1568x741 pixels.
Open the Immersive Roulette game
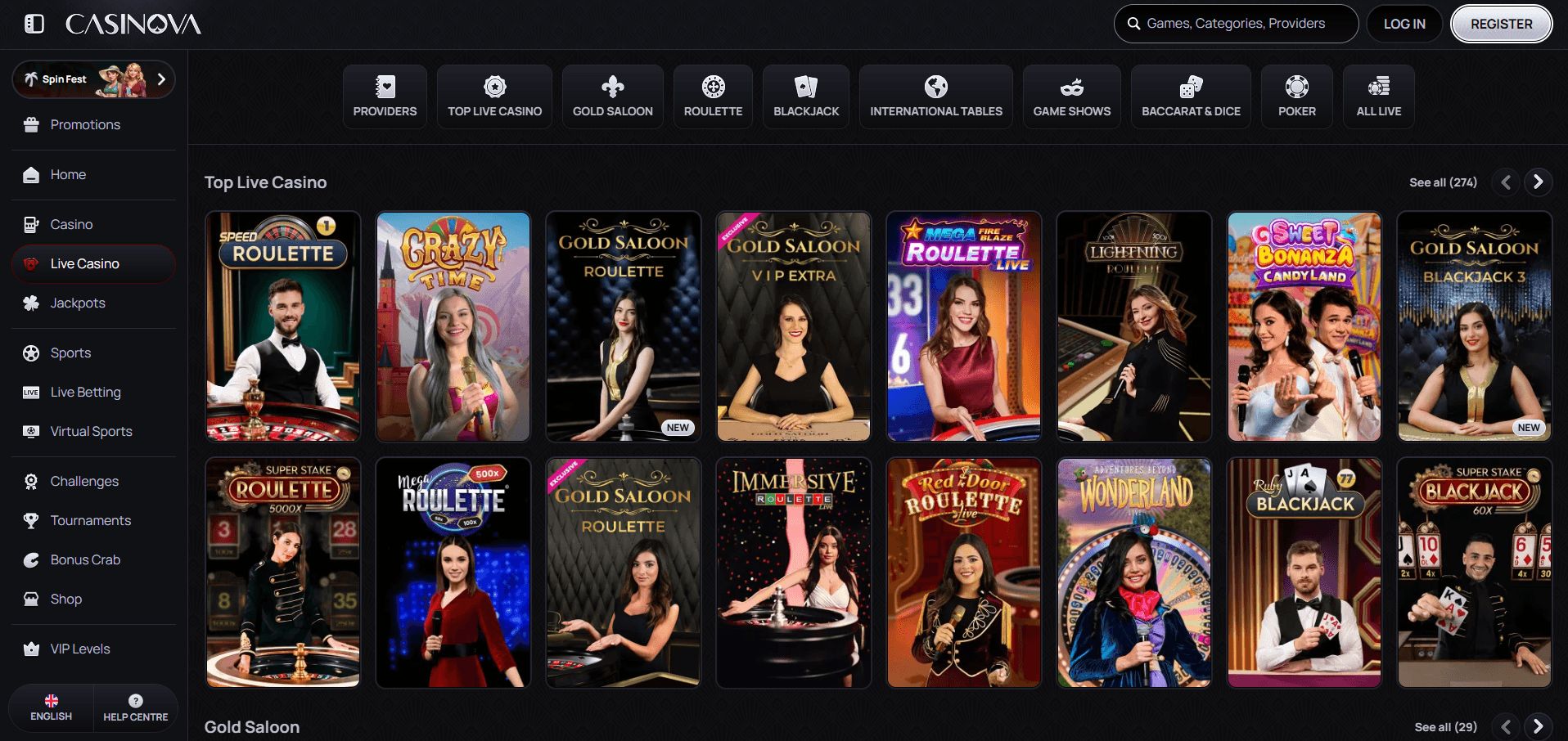(x=794, y=573)
